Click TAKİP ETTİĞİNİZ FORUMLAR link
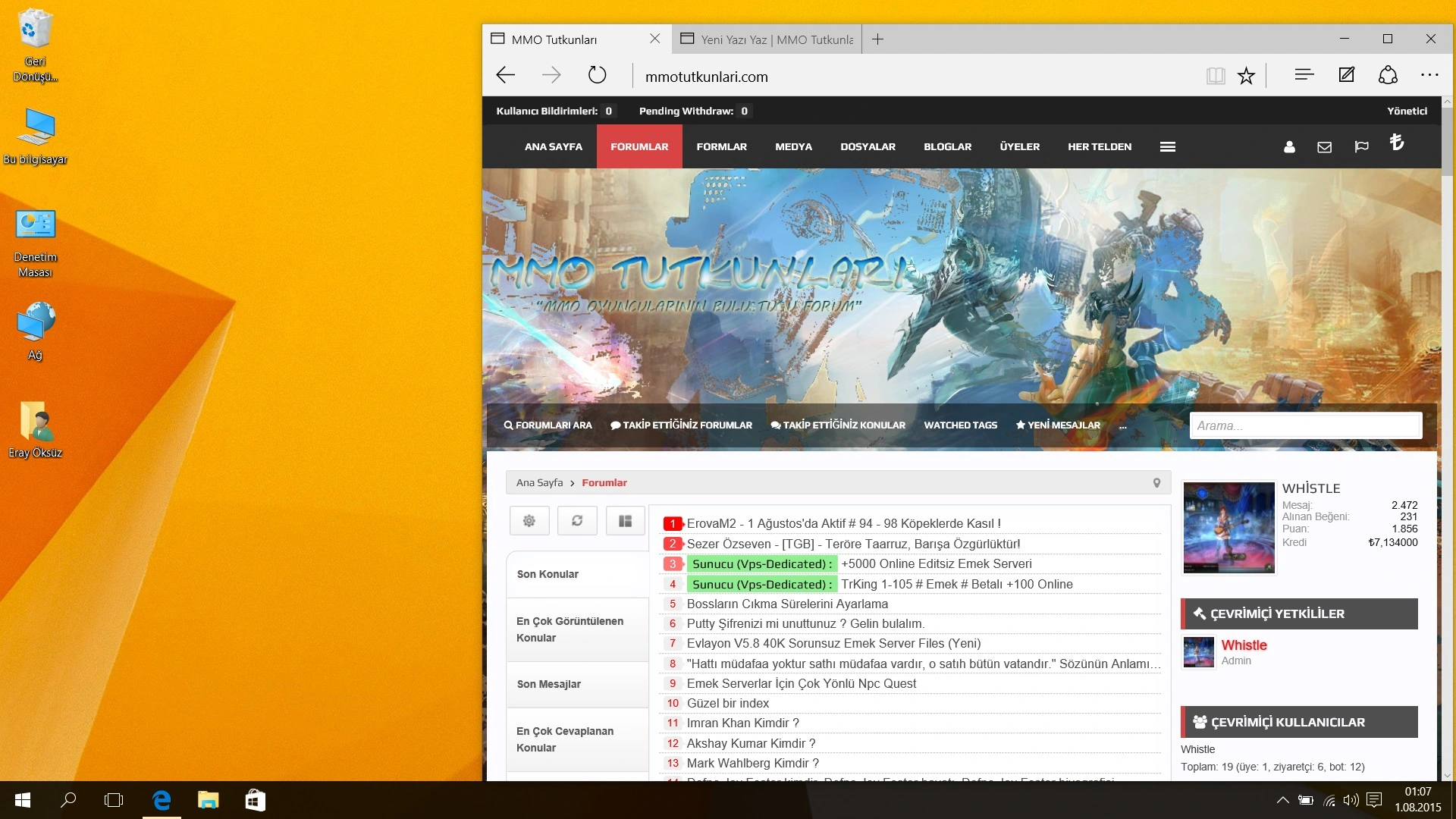This screenshot has width=1456, height=819. pos(681,425)
